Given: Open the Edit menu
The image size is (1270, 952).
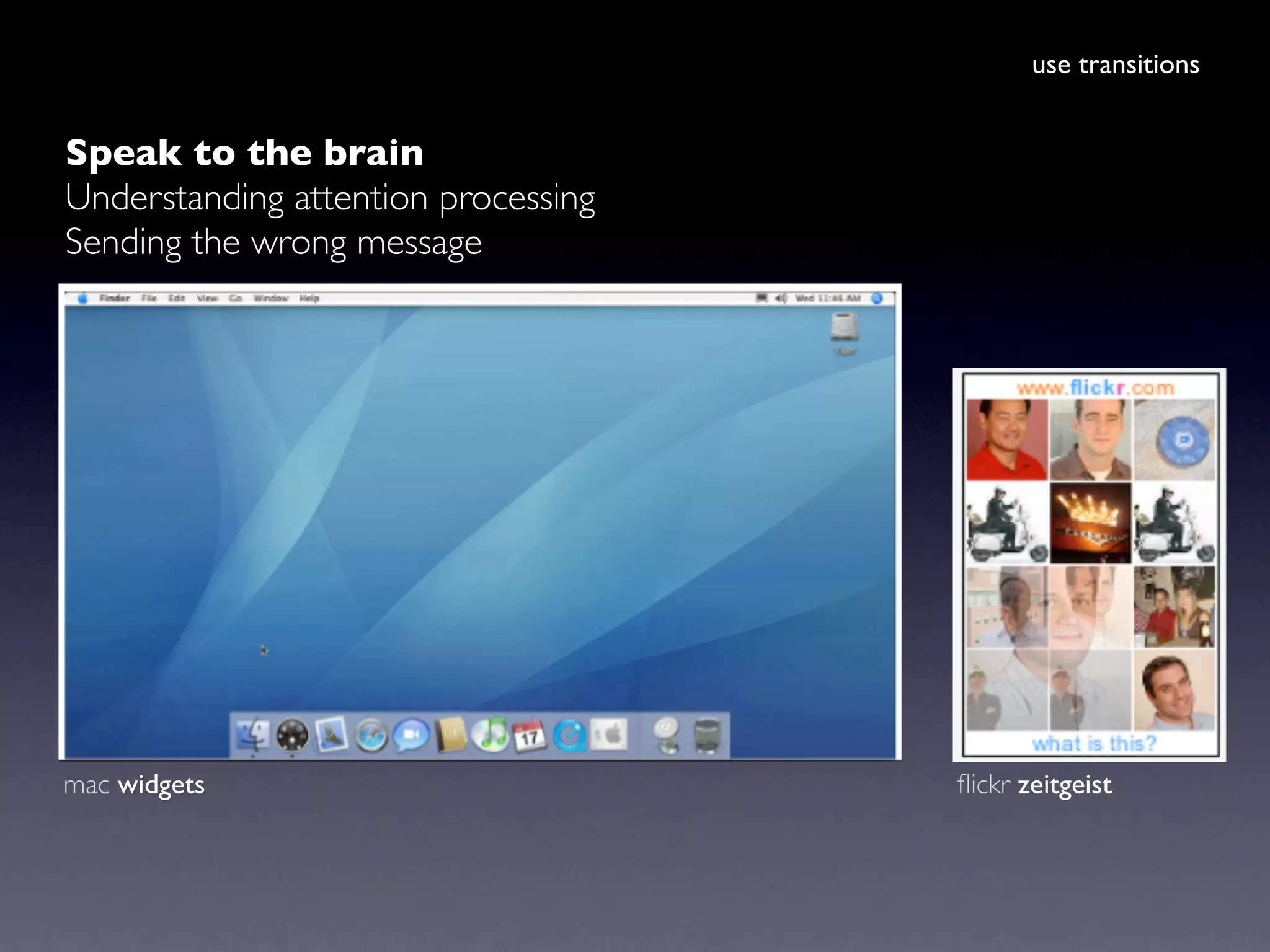Looking at the screenshot, I should pos(177,298).
